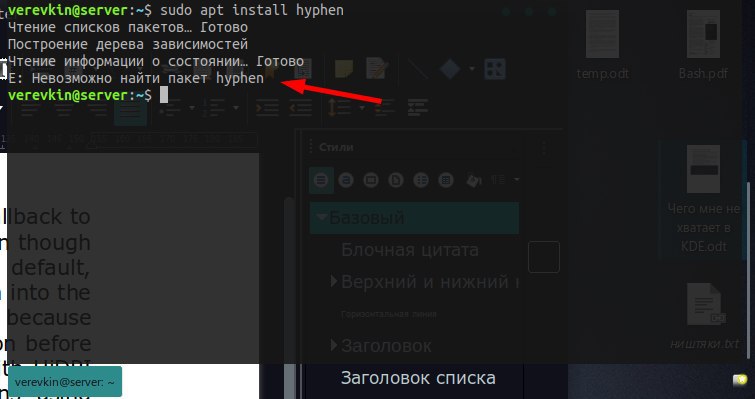Open bulleted list dropdown arrow
This screenshot has height=399, width=755.
pos(192,108)
